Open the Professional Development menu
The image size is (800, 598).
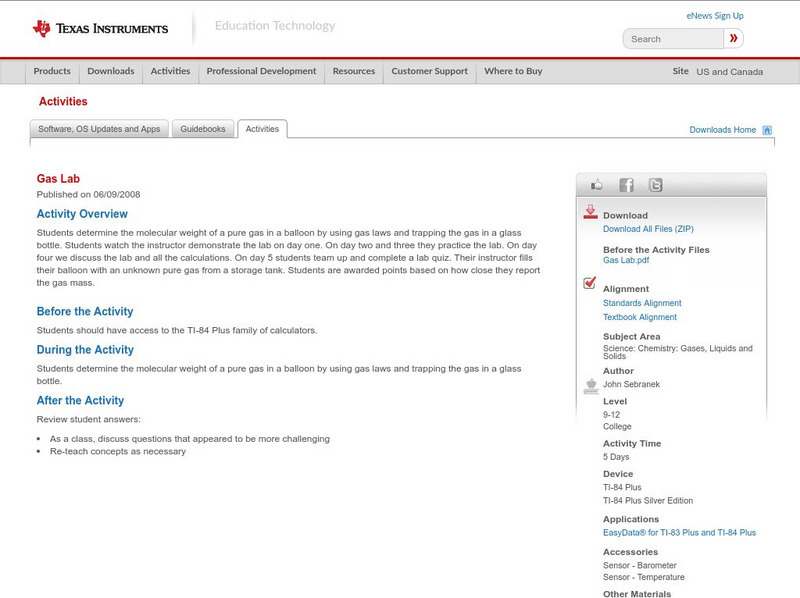pyautogui.click(x=261, y=71)
